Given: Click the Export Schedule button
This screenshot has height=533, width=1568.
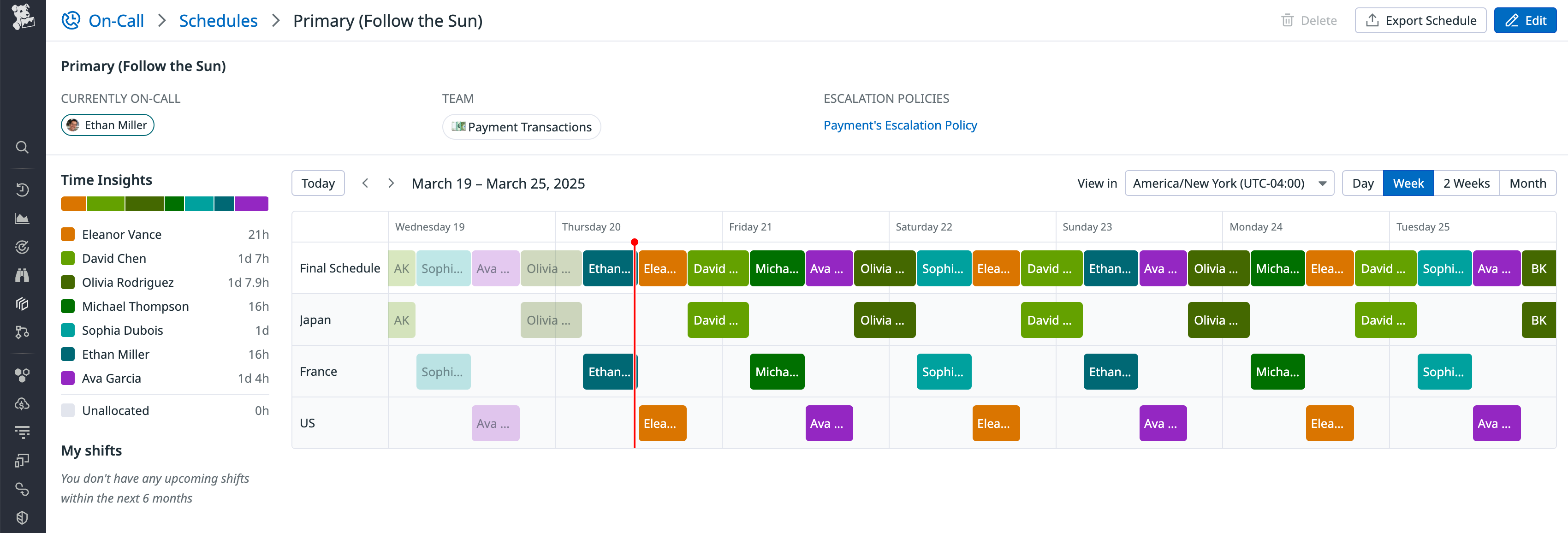Looking at the screenshot, I should tap(1420, 20).
